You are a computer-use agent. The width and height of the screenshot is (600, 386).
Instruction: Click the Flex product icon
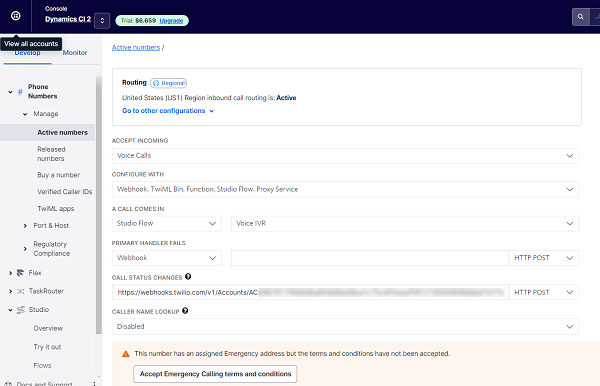click(21, 273)
